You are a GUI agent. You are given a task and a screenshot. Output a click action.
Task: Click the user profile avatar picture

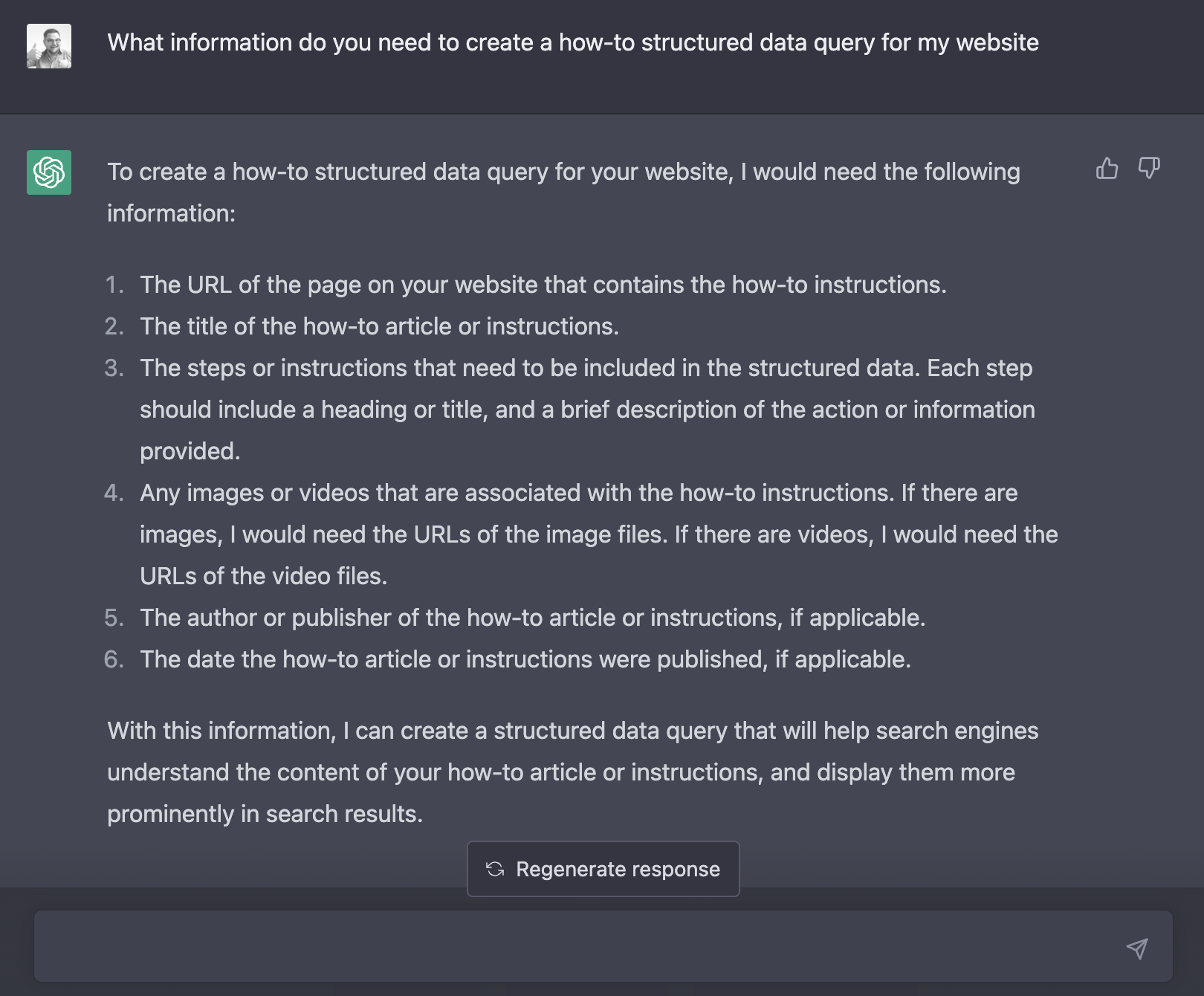(x=48, y=42)
